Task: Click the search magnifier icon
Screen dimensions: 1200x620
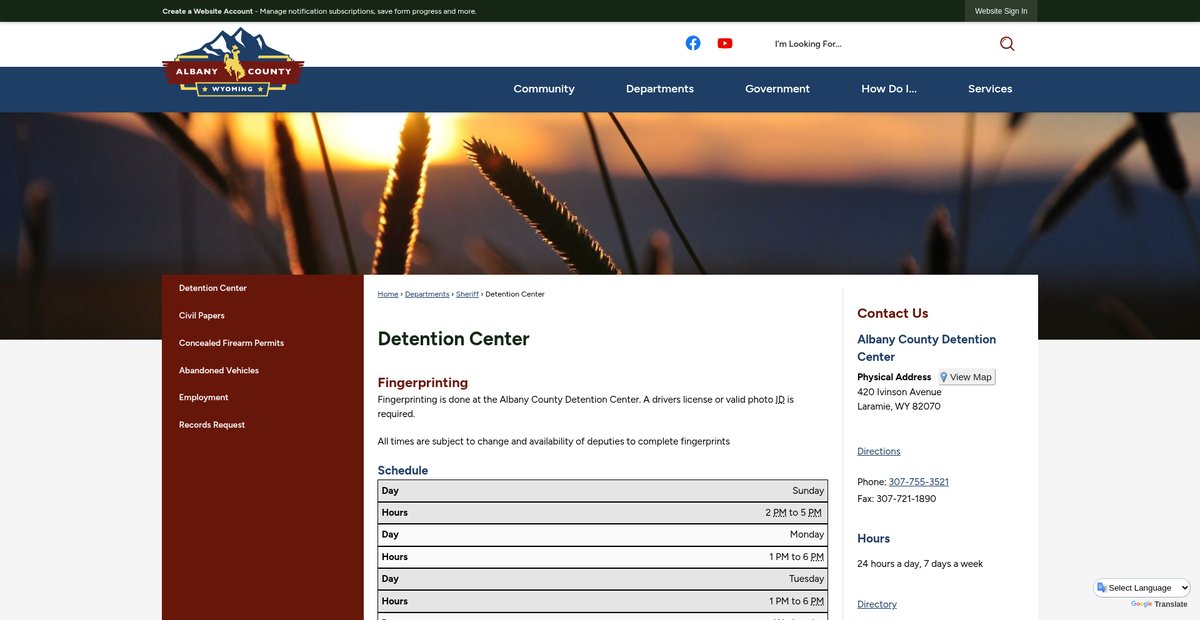Action: click(1007, 44)
